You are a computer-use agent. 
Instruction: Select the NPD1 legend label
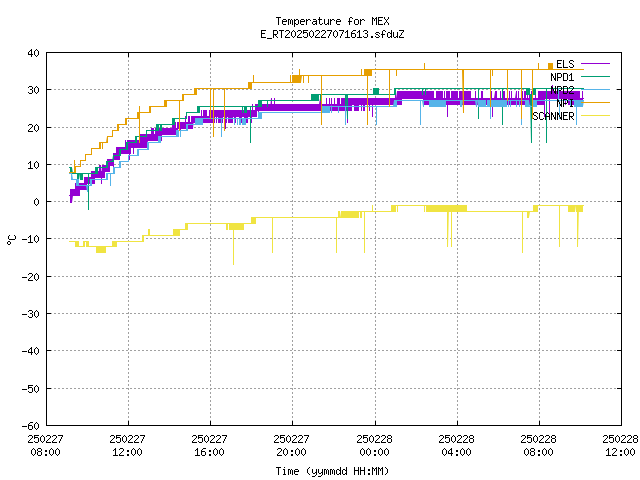coord(562,77)
